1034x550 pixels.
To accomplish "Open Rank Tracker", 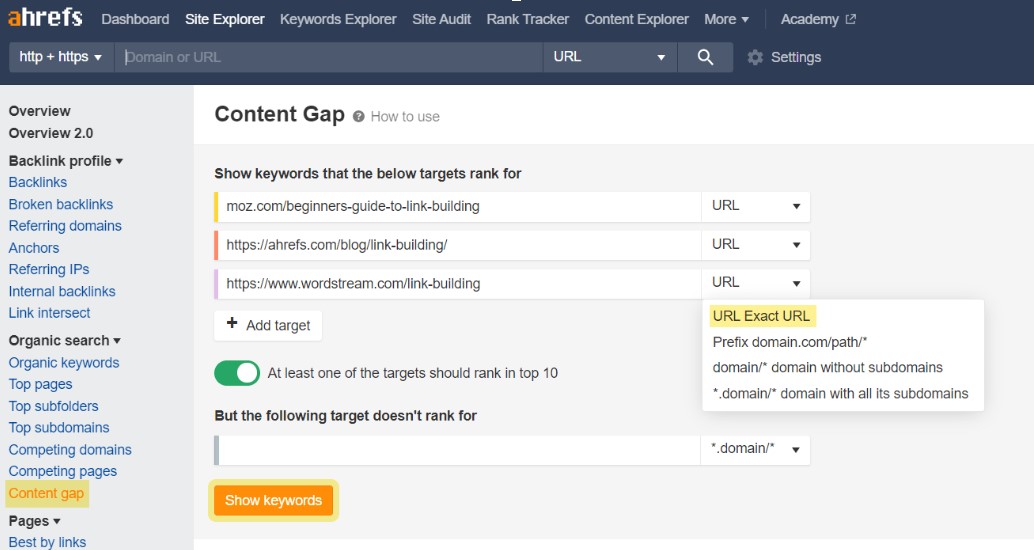I will coord(528,19).
